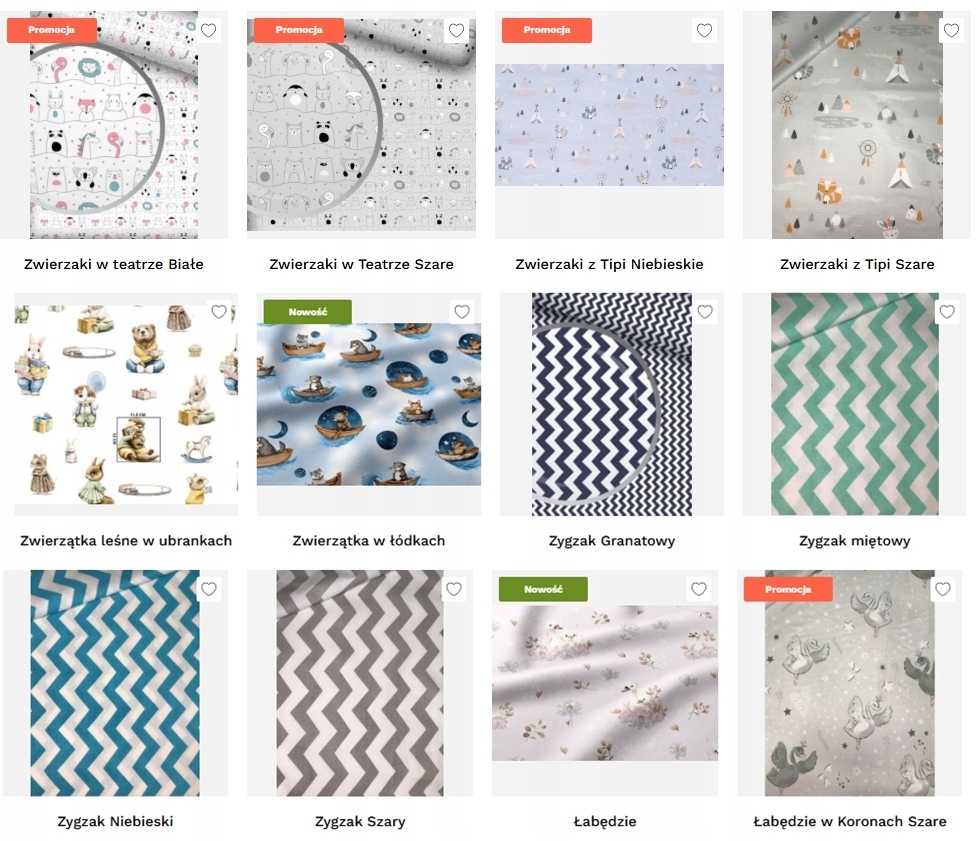Add Zwierzątka w łódkach to favorites
This screenshot has width=979, height=841.
(x=462, y=312)
